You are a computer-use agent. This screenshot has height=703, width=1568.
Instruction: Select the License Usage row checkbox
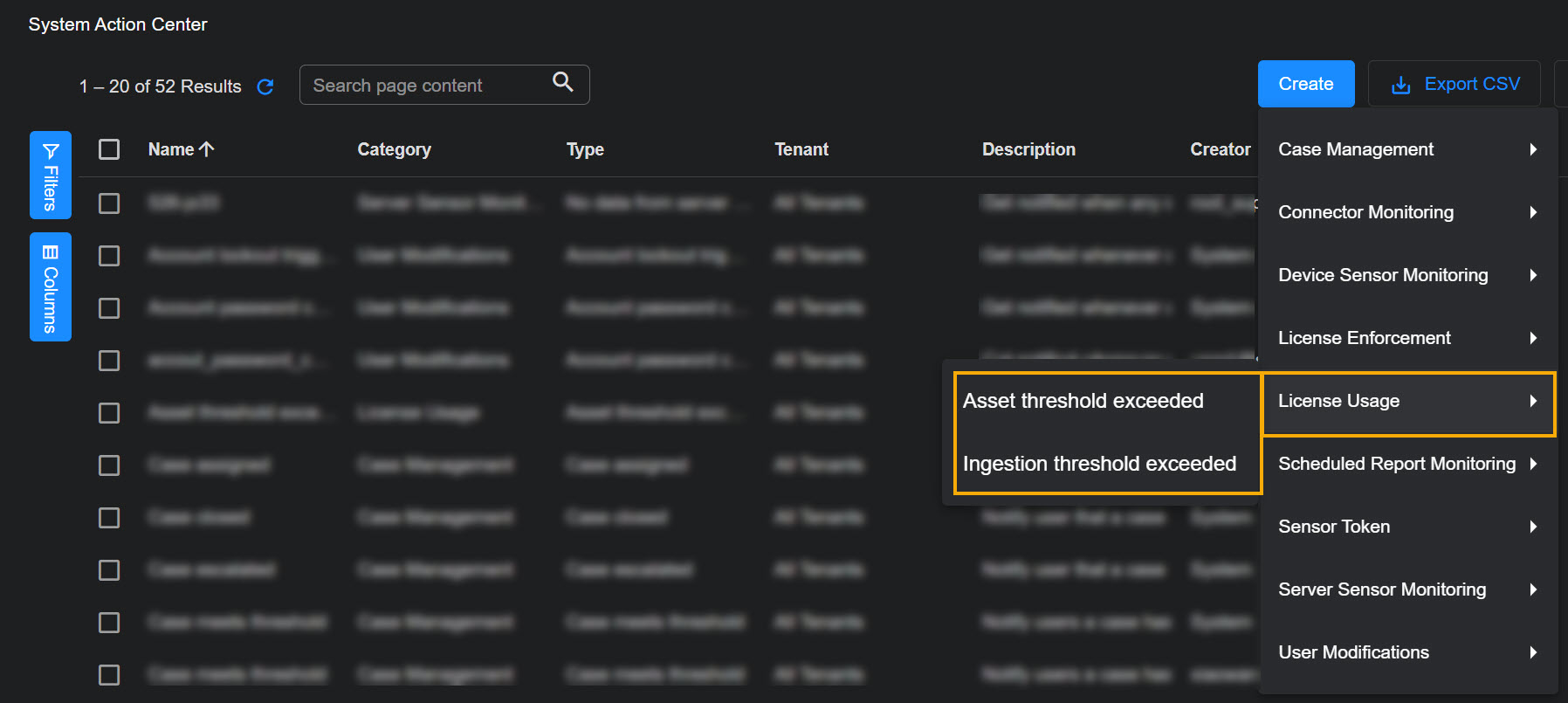tap(109, 413)
